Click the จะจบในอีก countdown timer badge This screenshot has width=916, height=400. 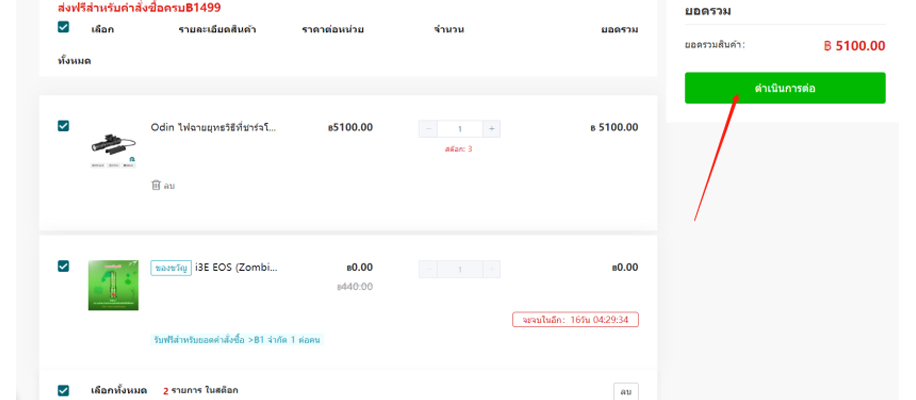575,320
